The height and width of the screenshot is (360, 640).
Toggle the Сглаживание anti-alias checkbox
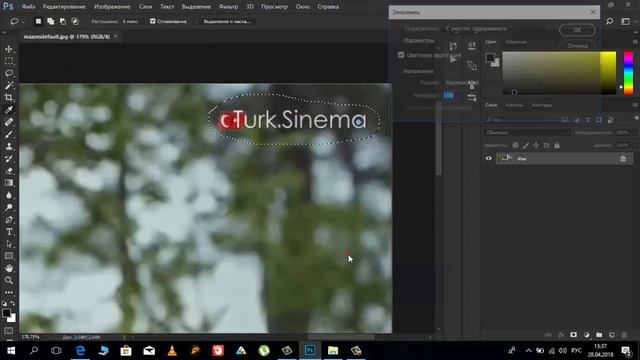(153, 21)
